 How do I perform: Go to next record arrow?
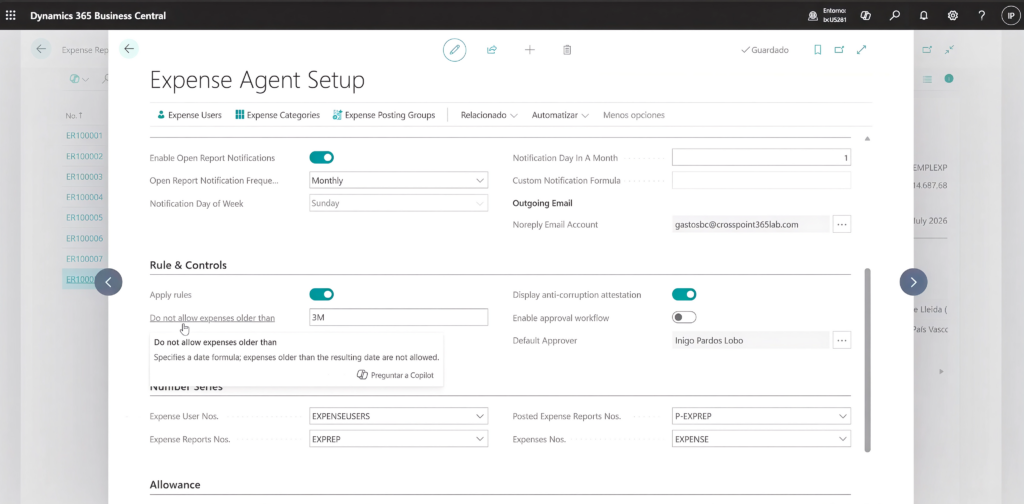[914, 282]
